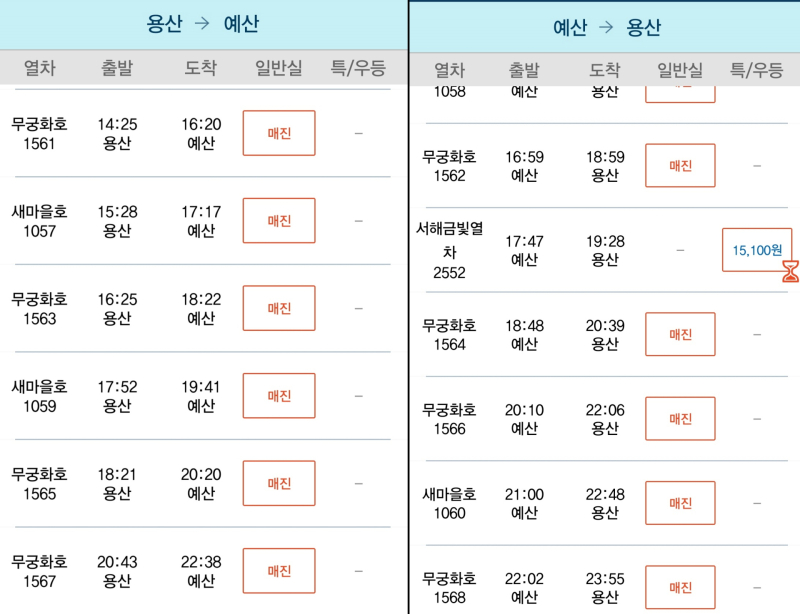Click 매진 button for 새마을호 1059
This screenshot has width=800, height=614.
click(x=279, y=396)
